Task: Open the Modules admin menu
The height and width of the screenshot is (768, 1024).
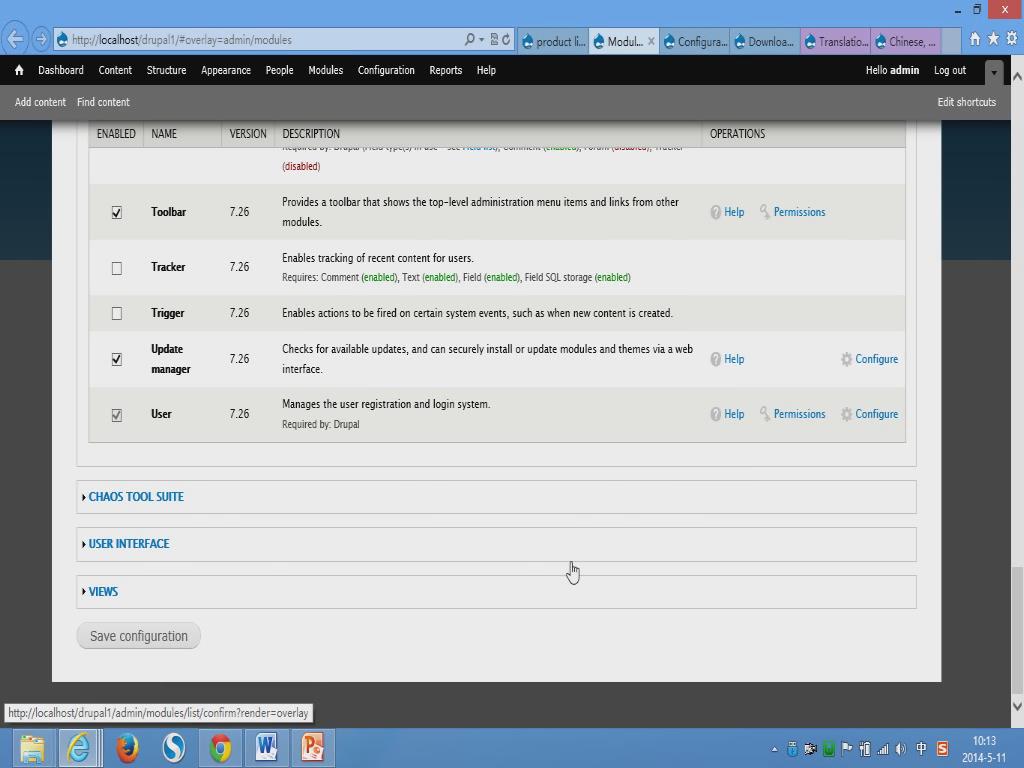Action: pos(325,70)
